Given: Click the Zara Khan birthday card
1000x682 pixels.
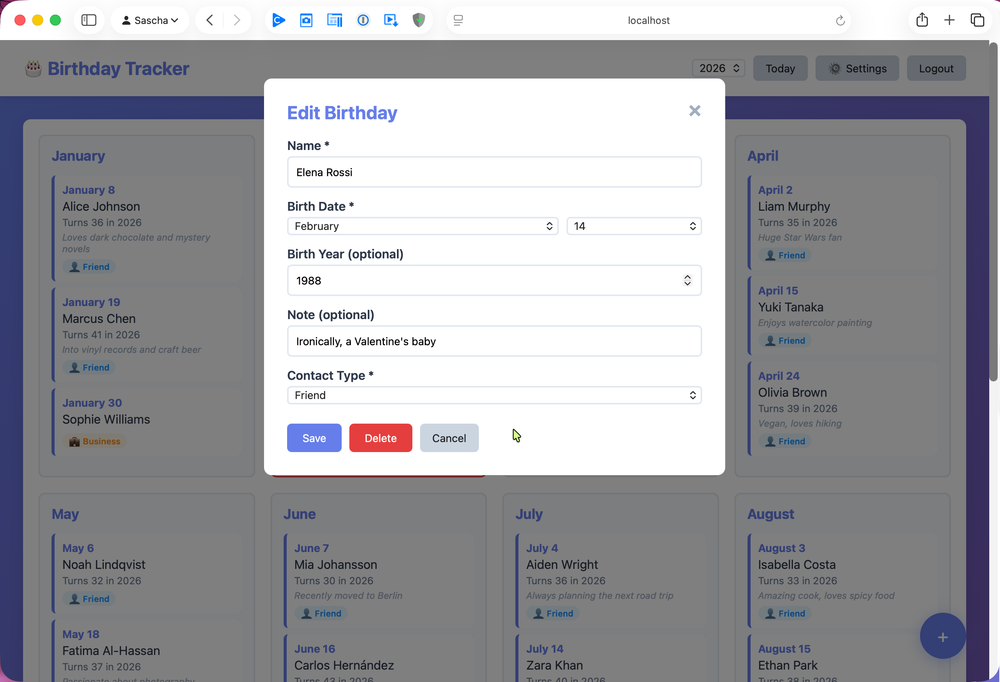Looking at the screenshot, I should coord(612,658).
